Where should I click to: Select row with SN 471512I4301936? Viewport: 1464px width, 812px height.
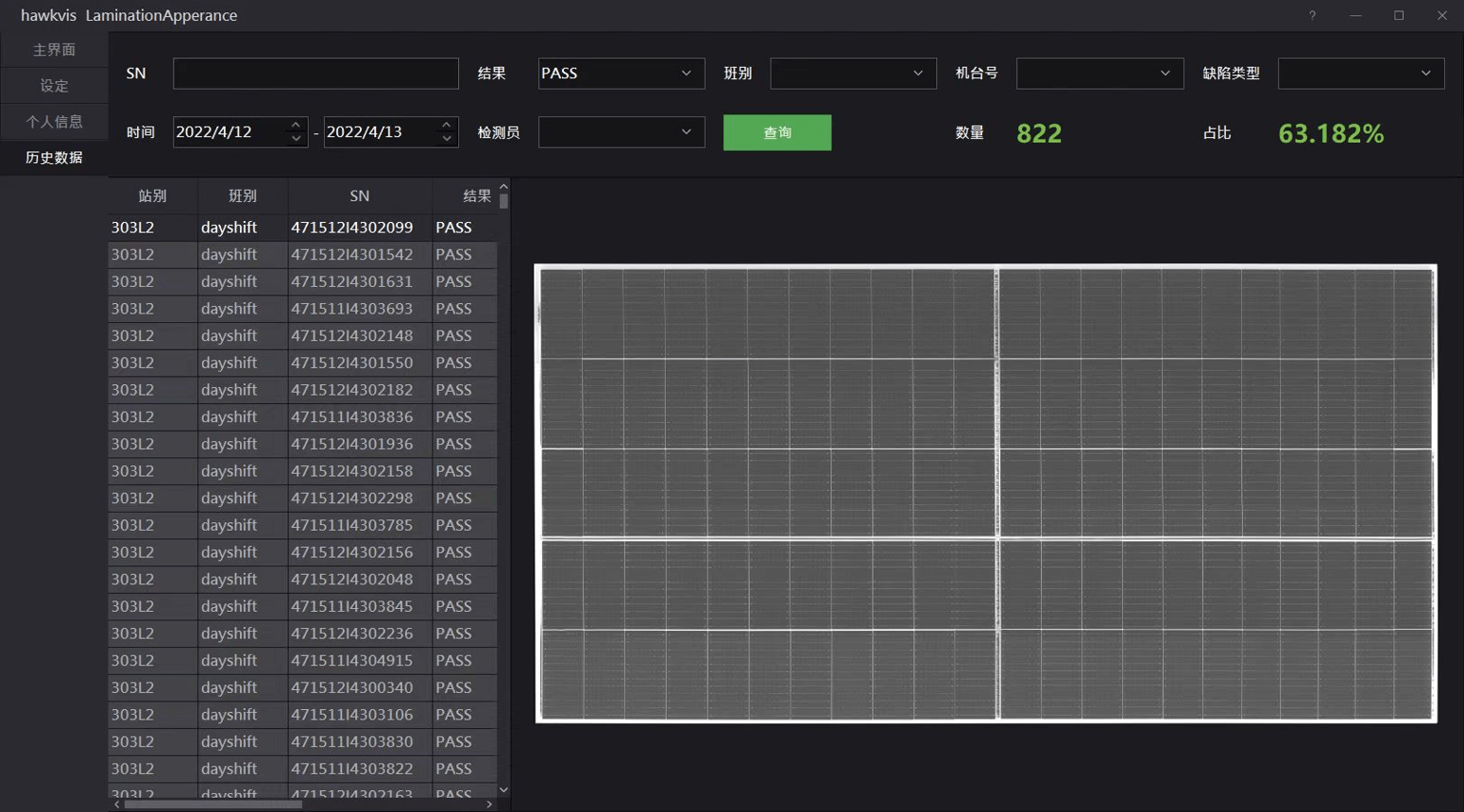click(x=302, y=444)
